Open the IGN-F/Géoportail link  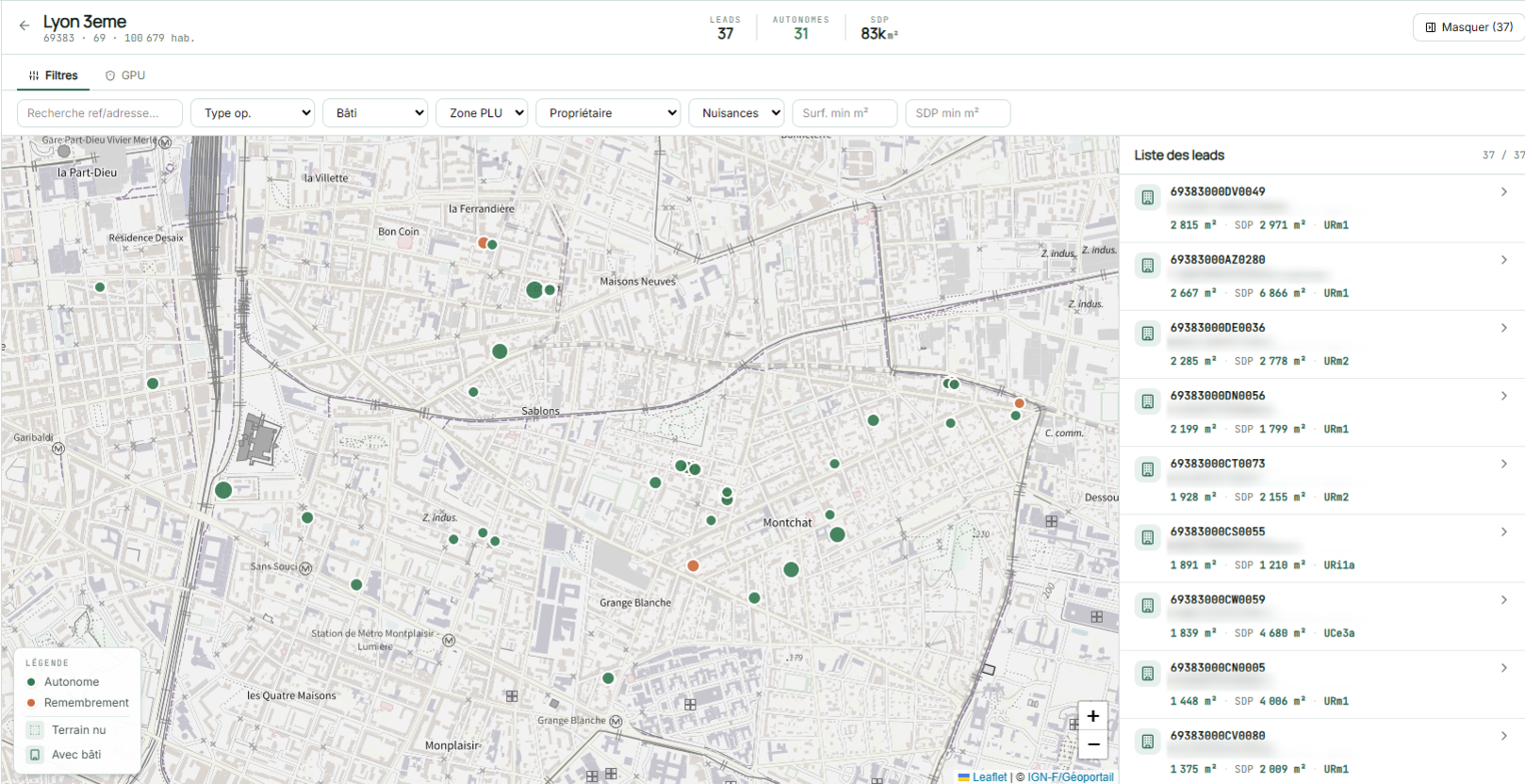click(x=1070, y=777)
